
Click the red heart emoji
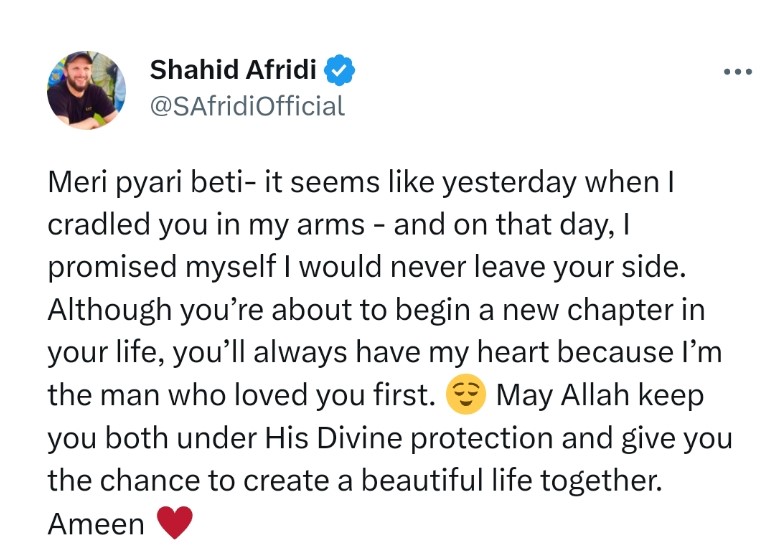(170, 523)
